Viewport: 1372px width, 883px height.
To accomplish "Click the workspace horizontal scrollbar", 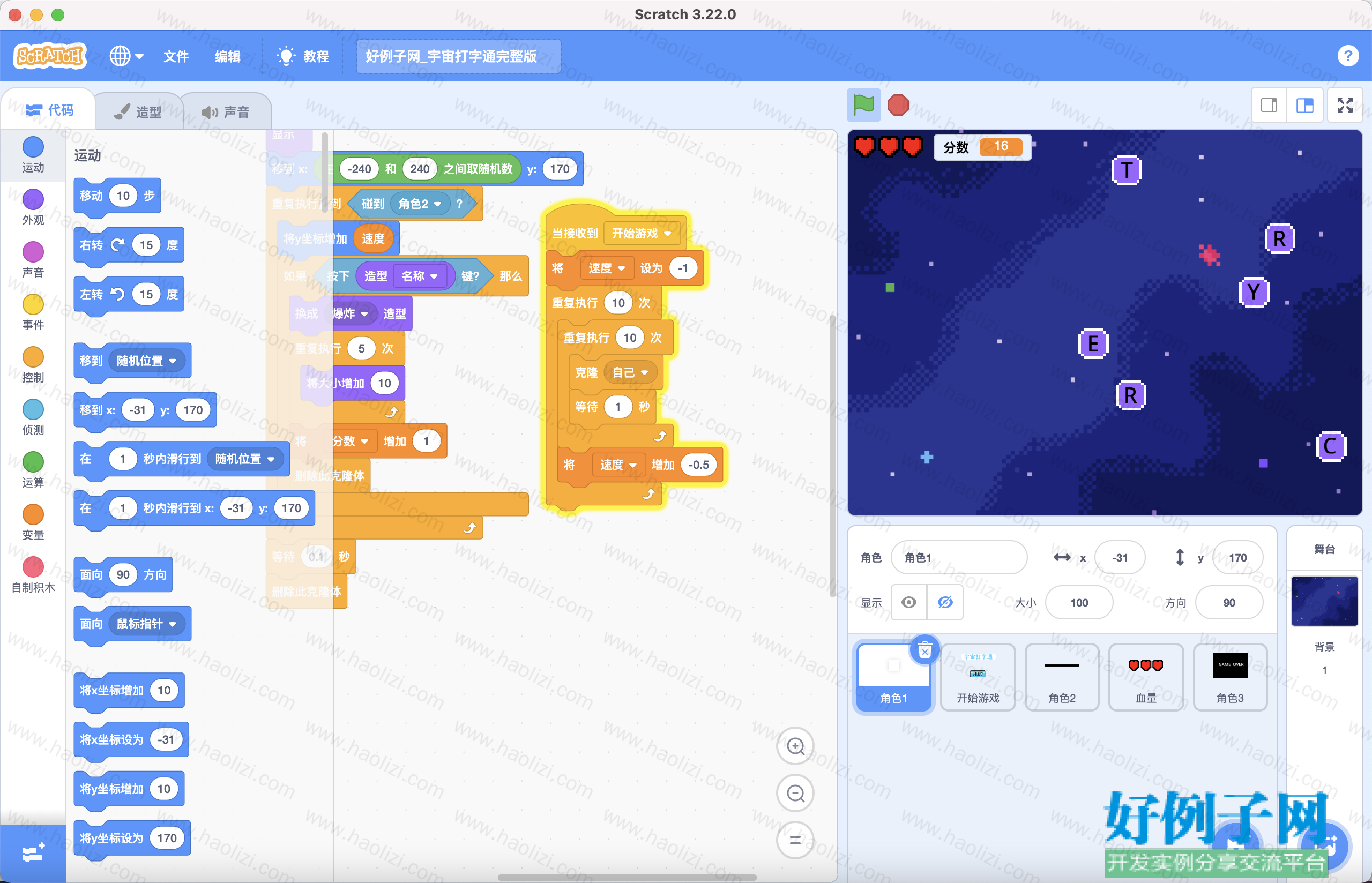I will click(x=627, y=877).
